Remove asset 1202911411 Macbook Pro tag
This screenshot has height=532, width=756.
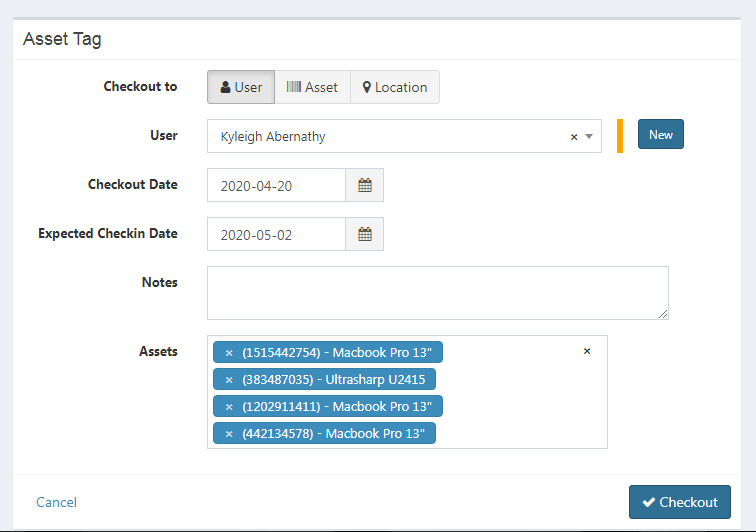pyautogui.click(x=229, y=407)
